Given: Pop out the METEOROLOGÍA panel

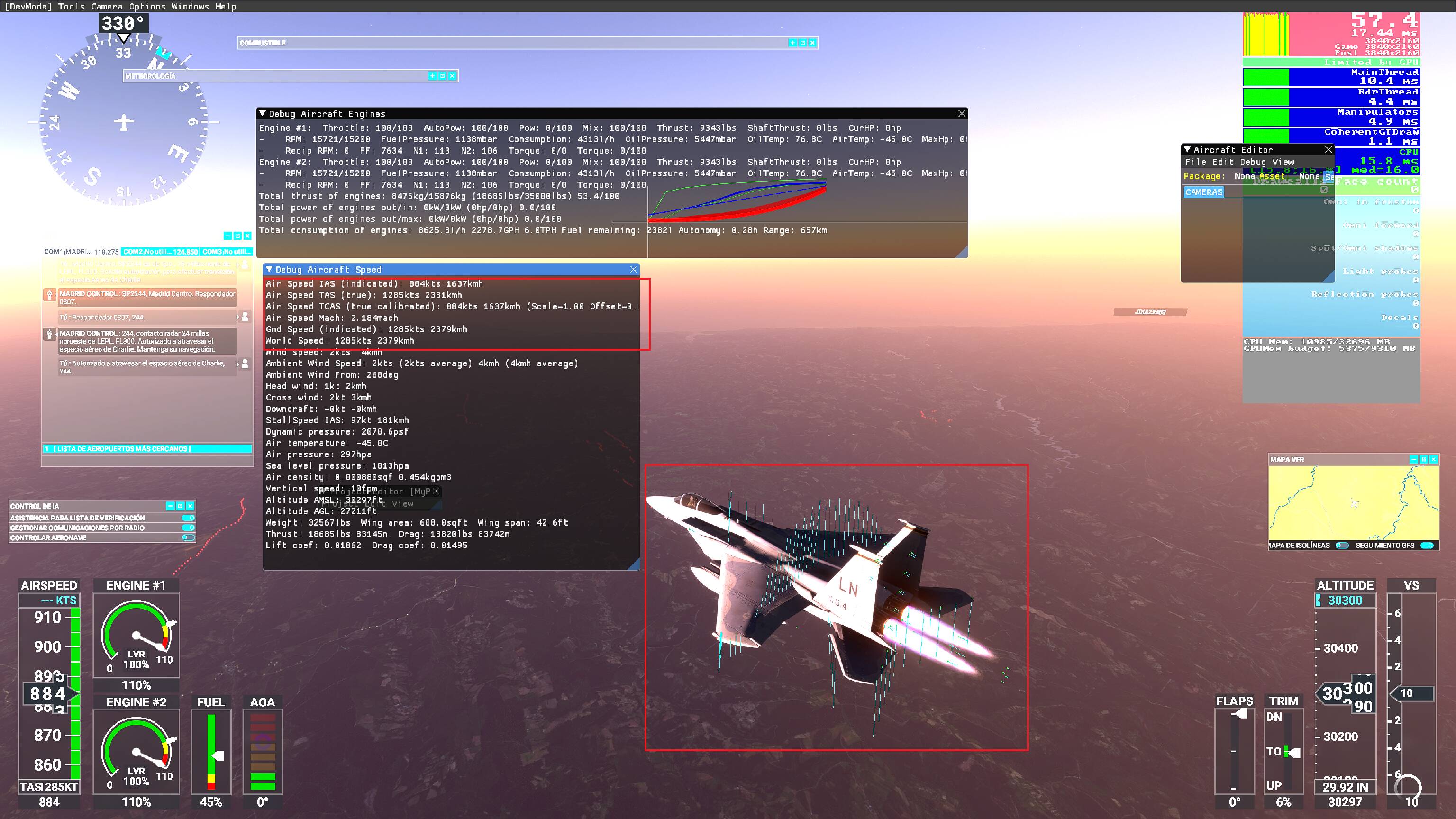Looking at the screenshot, I should [443, 76].
